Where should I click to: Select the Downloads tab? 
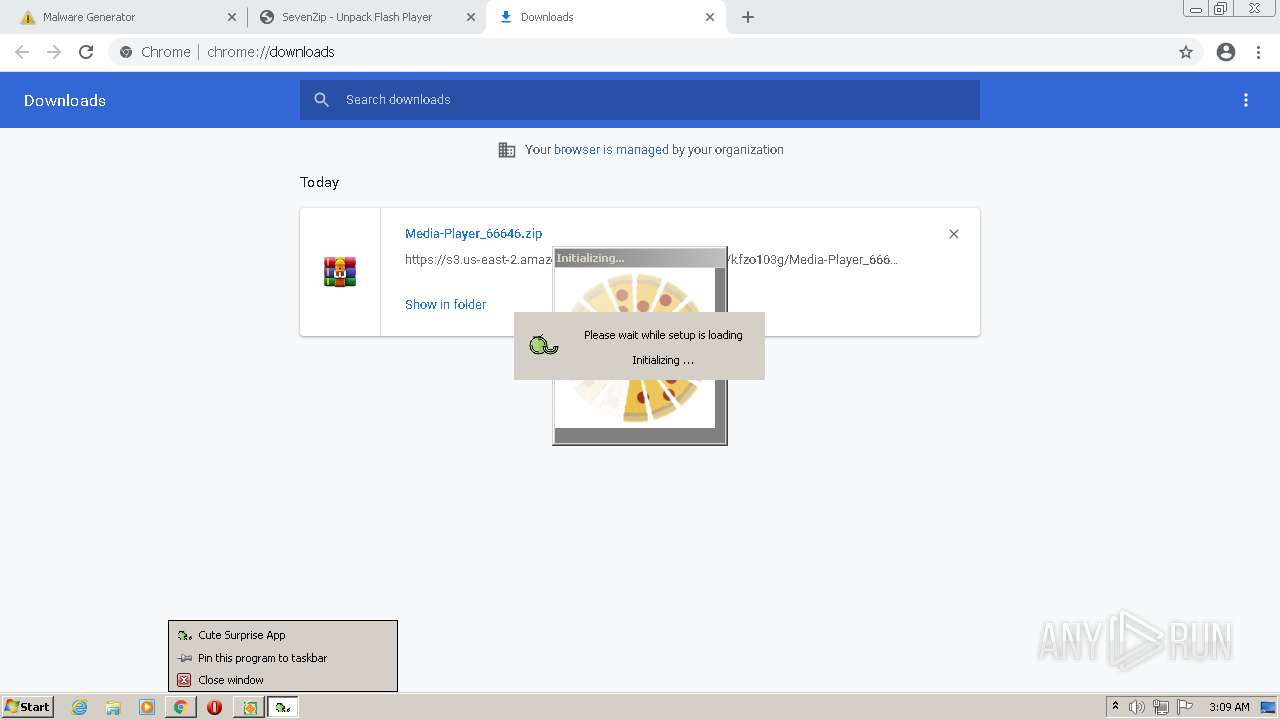(605, 17)
